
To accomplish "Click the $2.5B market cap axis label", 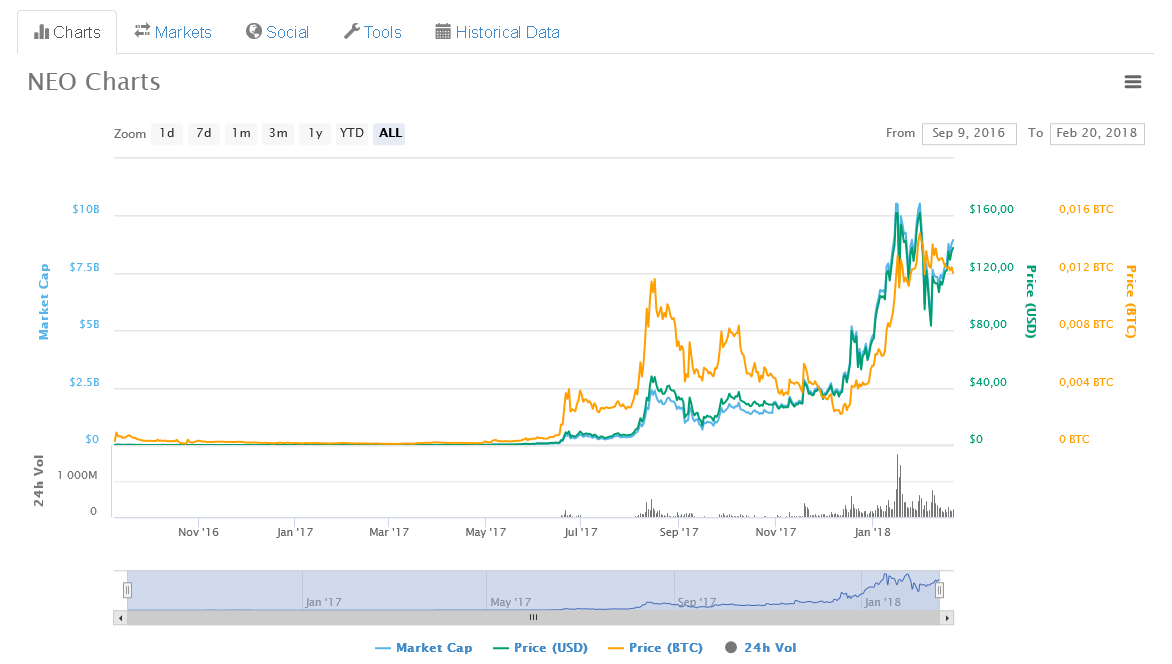I will tap(84, 382).
